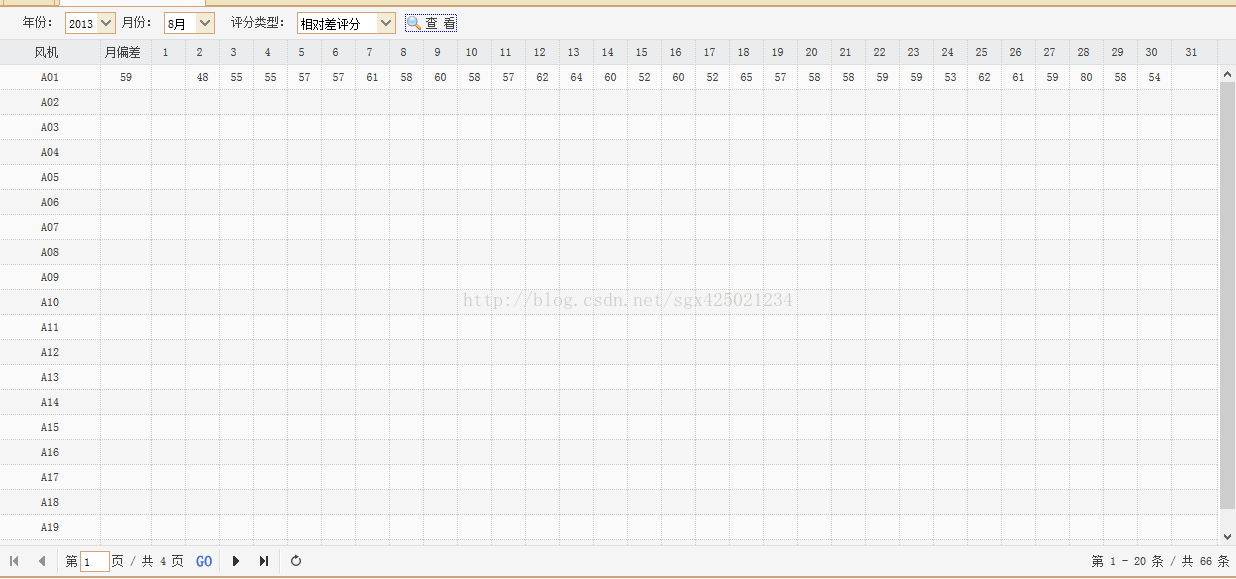Select row A12

click(x=609, y=352)
